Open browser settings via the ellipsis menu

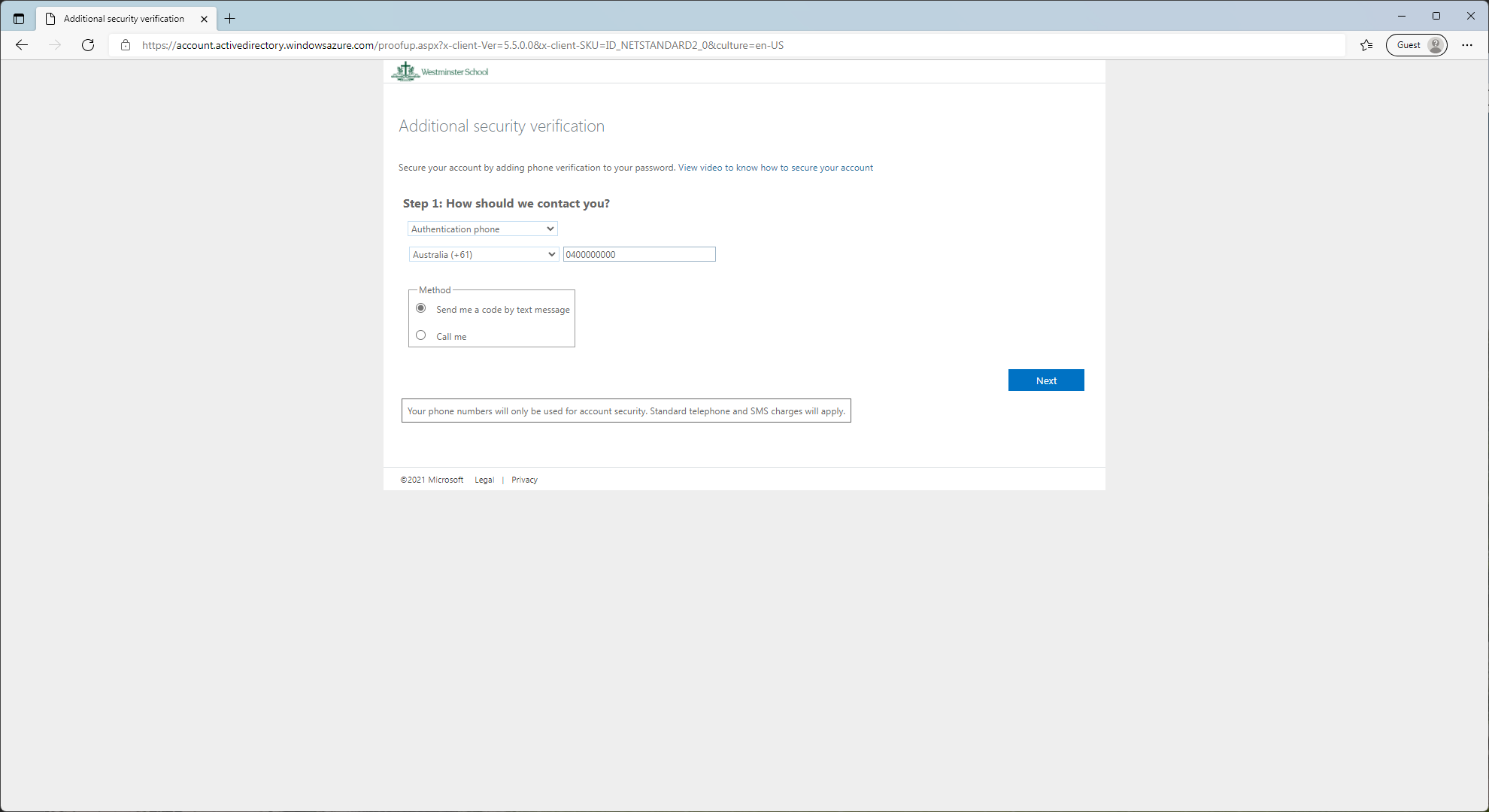[1466, 45]
